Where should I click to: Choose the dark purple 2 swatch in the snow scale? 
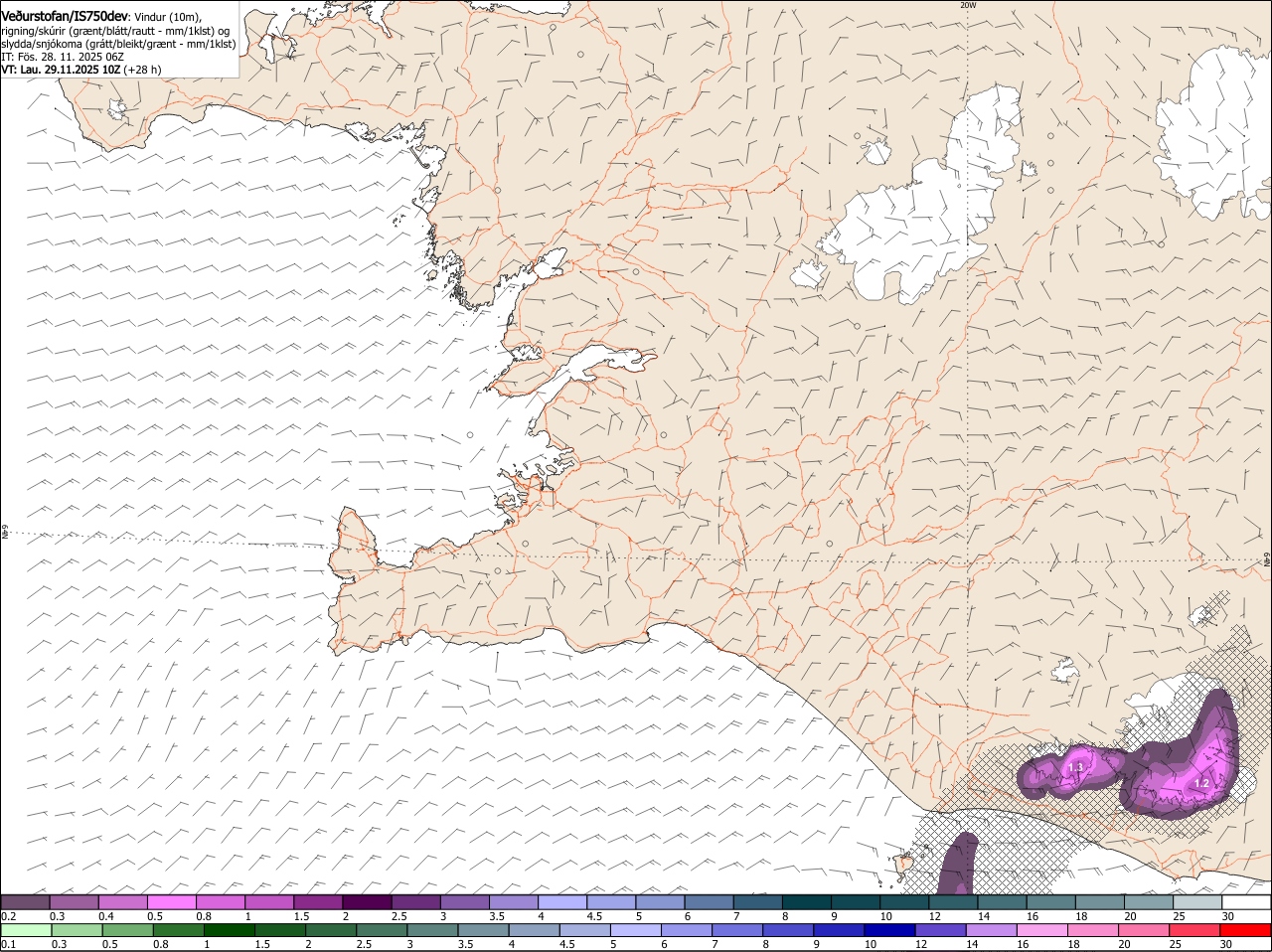click(367, 902)
